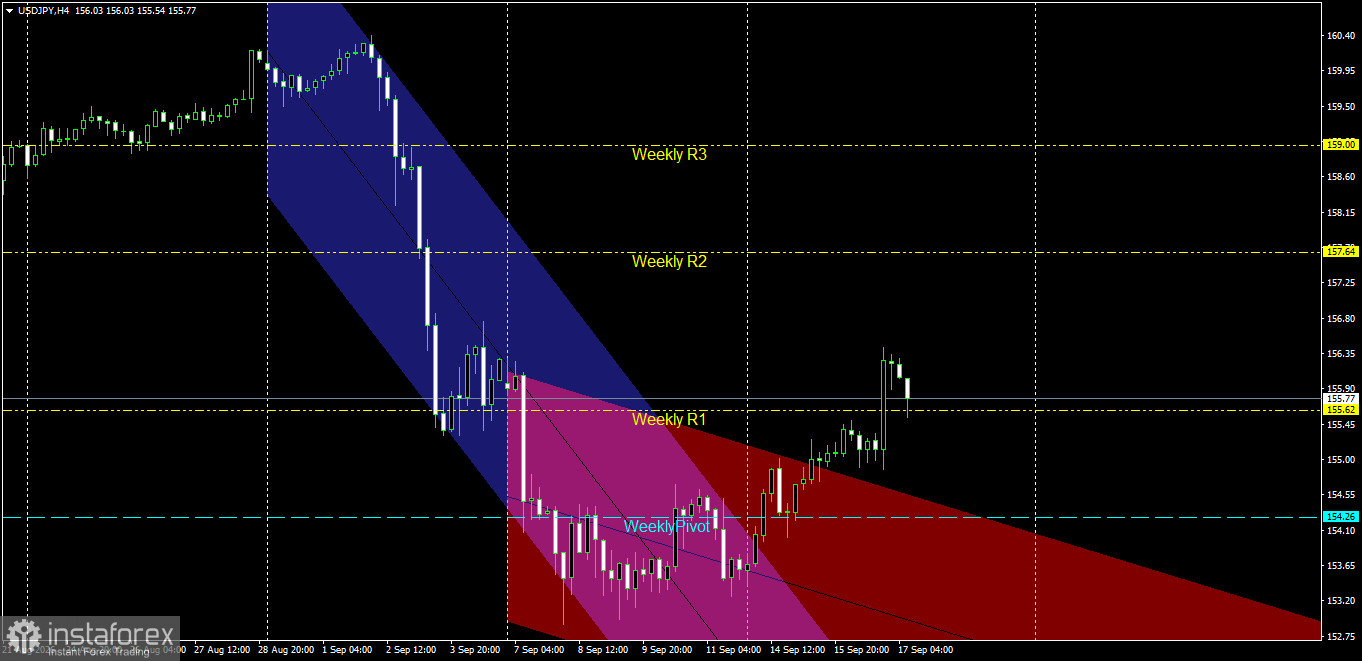Image resolution: width=1362 pixels, height=661 pixels.
Task: Click the 9 Sep 20:00 time label
Action: 667,650
